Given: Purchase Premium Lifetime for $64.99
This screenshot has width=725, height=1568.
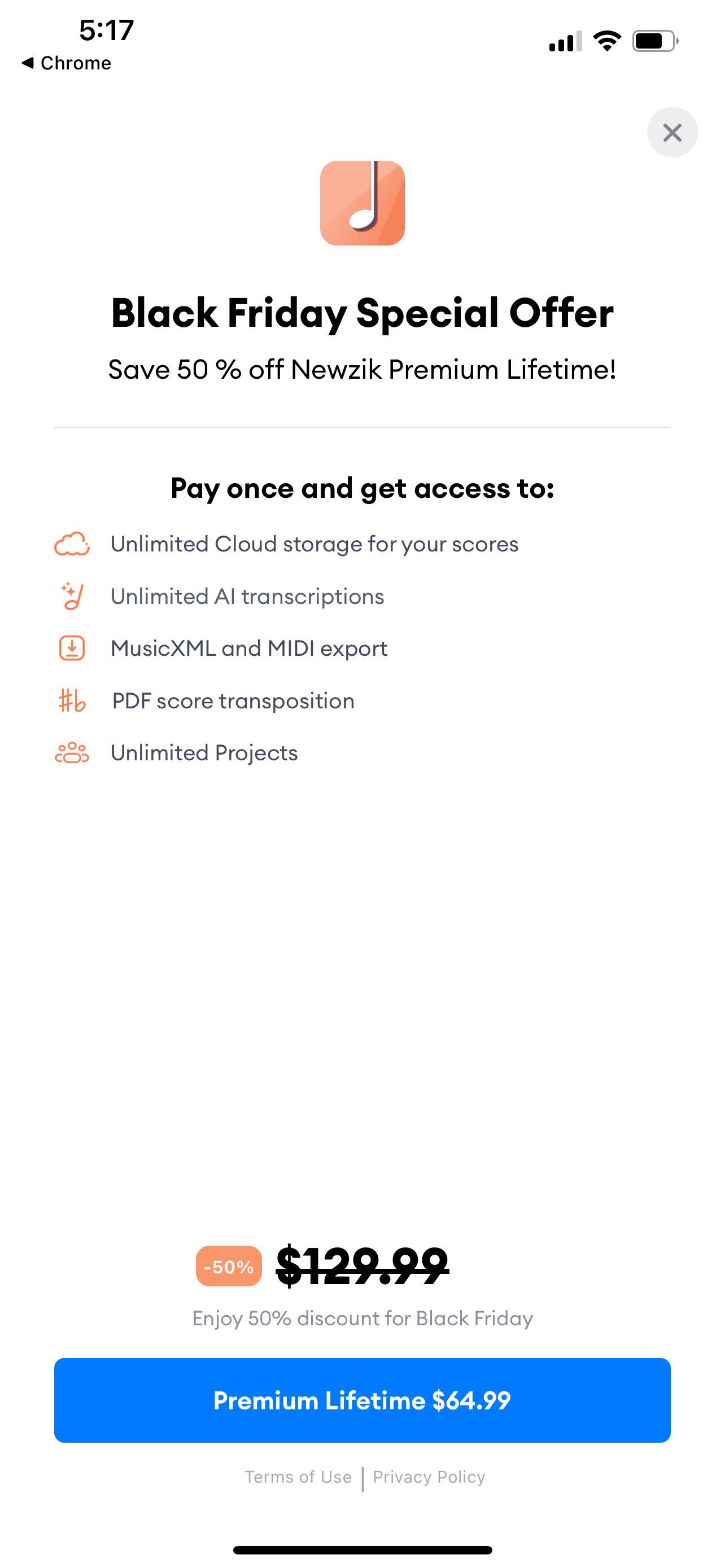Looking at the screenshot, I should [x=362, y=1400].
